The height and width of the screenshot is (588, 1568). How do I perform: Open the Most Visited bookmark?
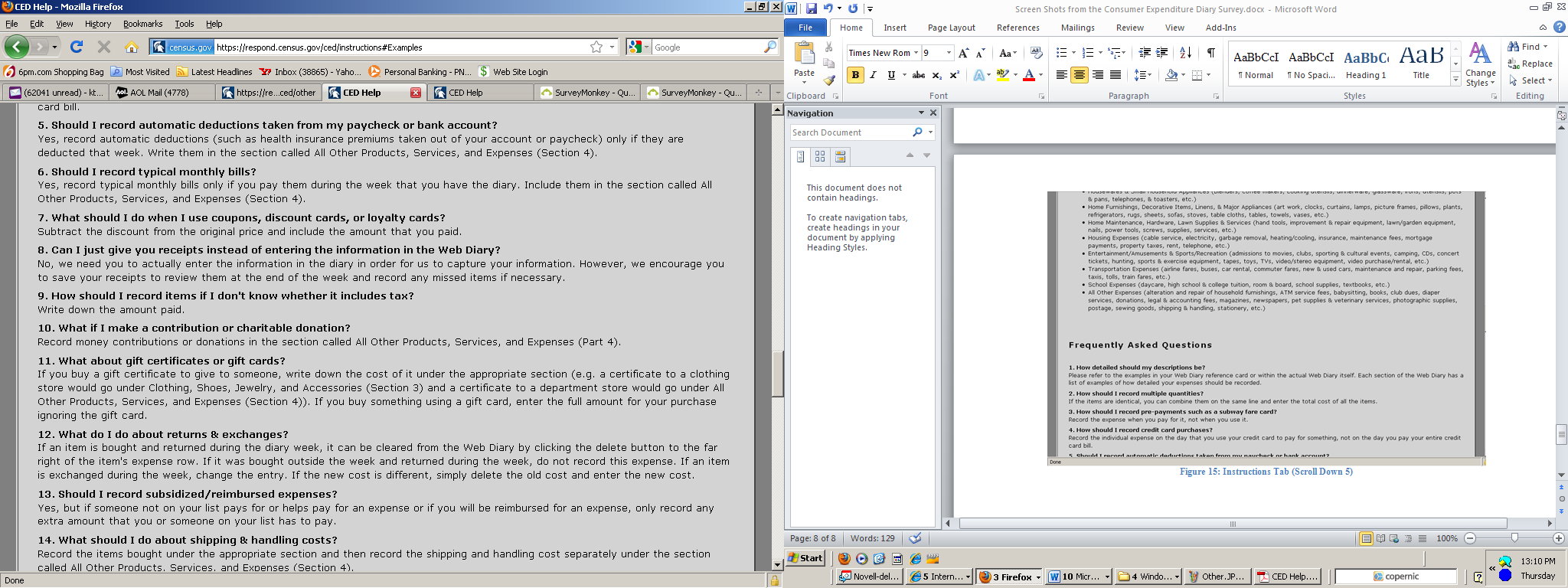tap(140, 72)
